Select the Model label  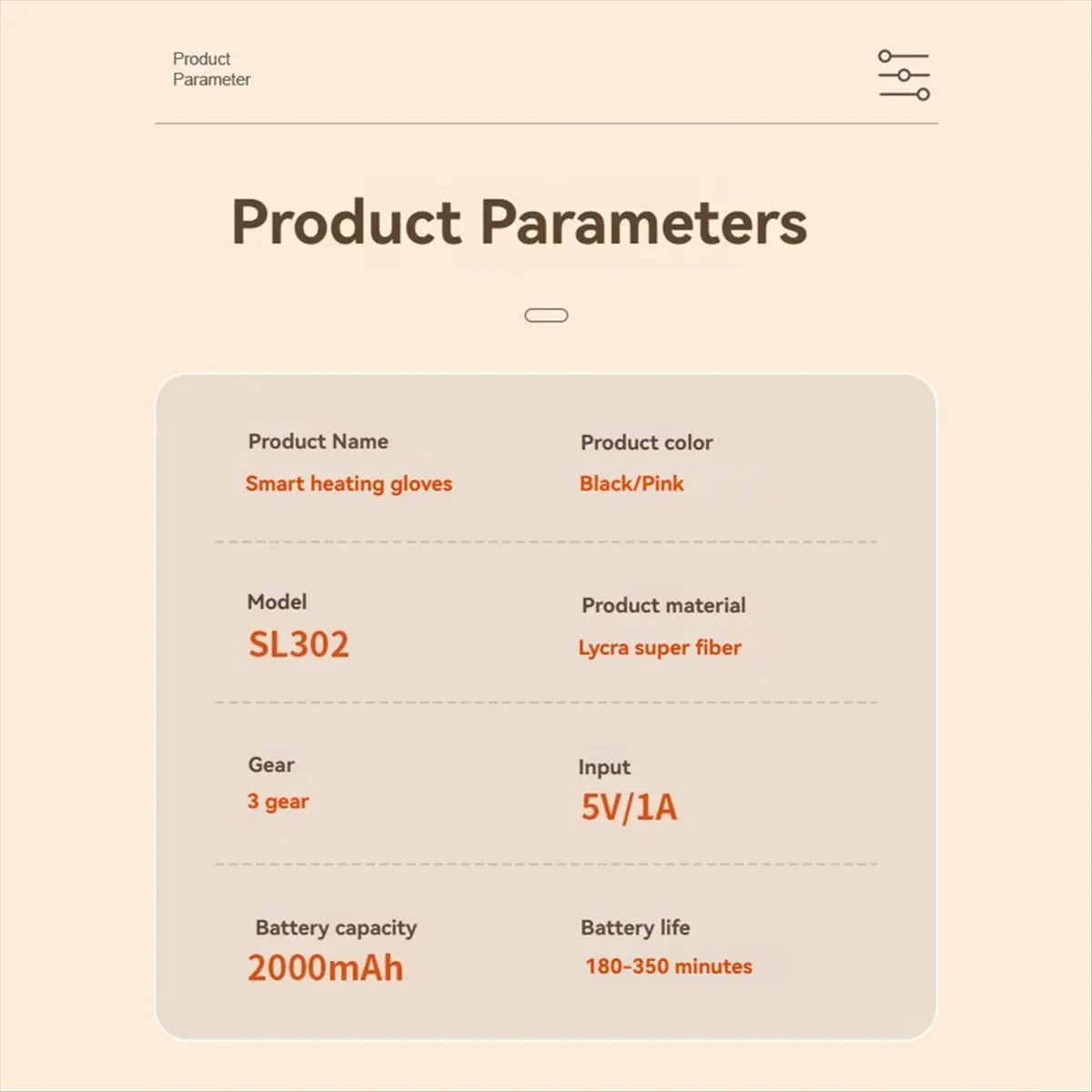coord(278,602)
